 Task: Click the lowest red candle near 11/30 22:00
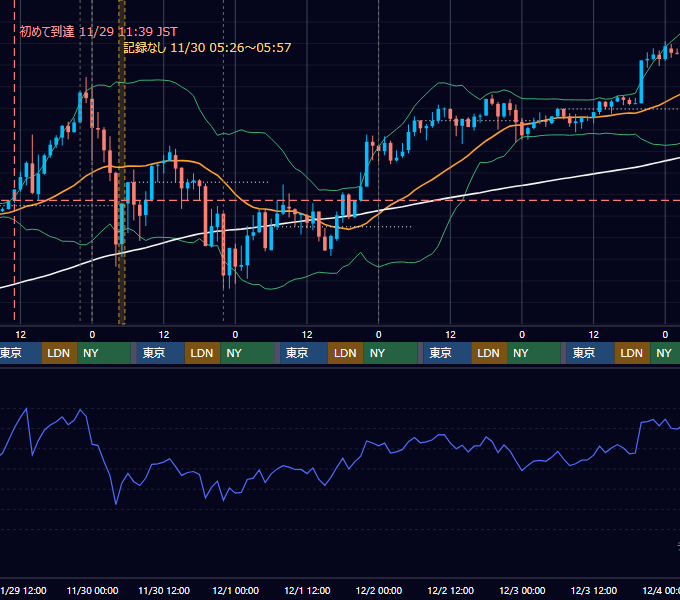click(x=223, y=245)
